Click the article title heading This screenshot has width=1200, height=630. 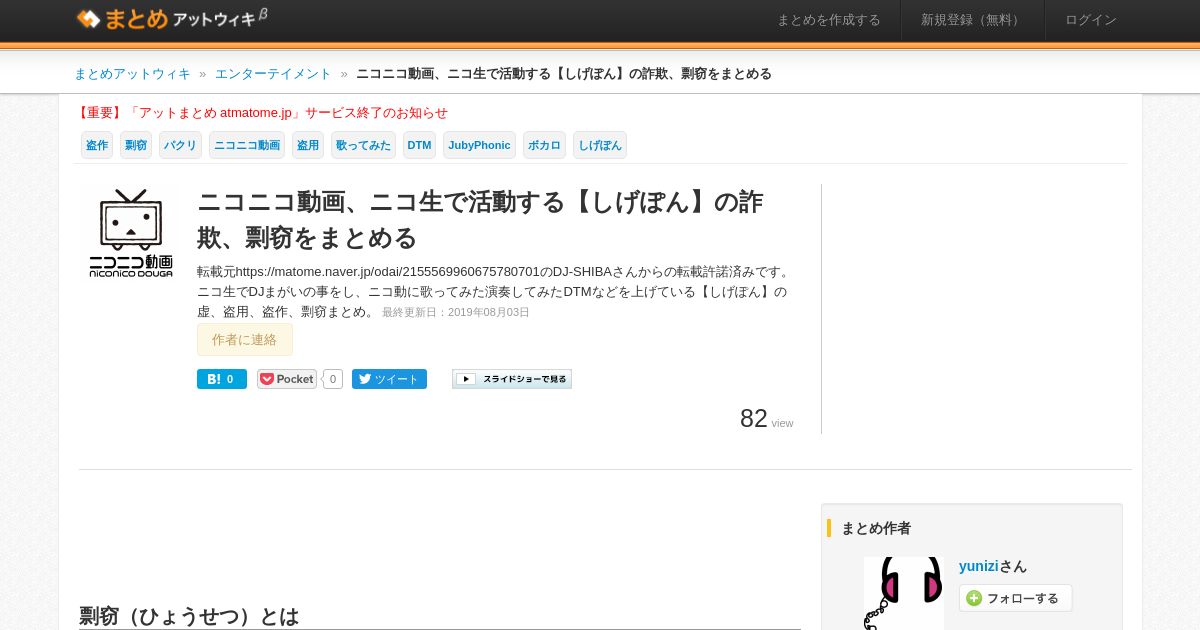[x=480, y=220]
